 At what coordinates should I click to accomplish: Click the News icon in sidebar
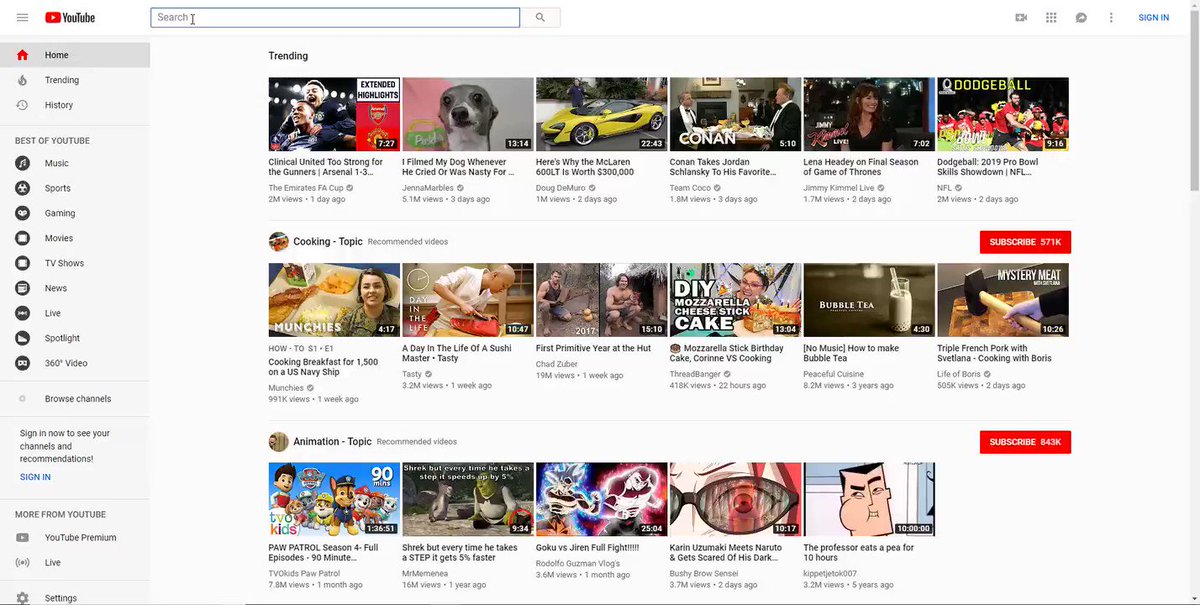(22, 288)
